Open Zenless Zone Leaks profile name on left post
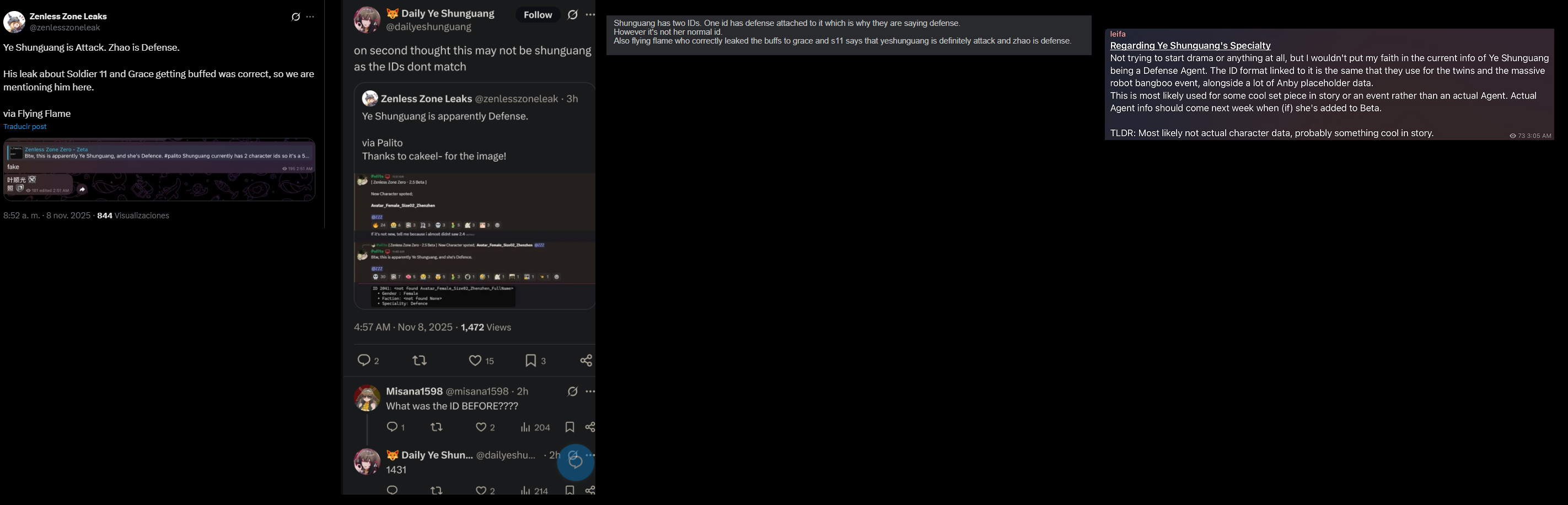 point(68,17)
